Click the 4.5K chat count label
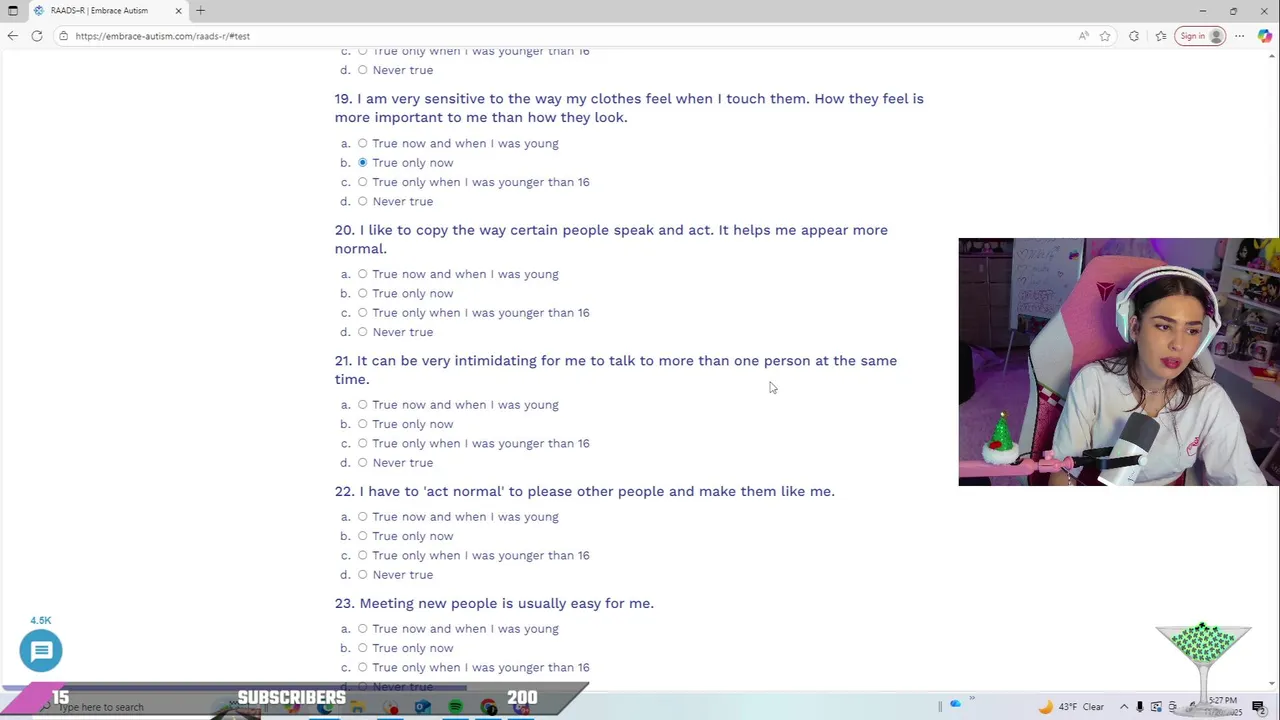1280x720 pixels. [x=40, y=621]
